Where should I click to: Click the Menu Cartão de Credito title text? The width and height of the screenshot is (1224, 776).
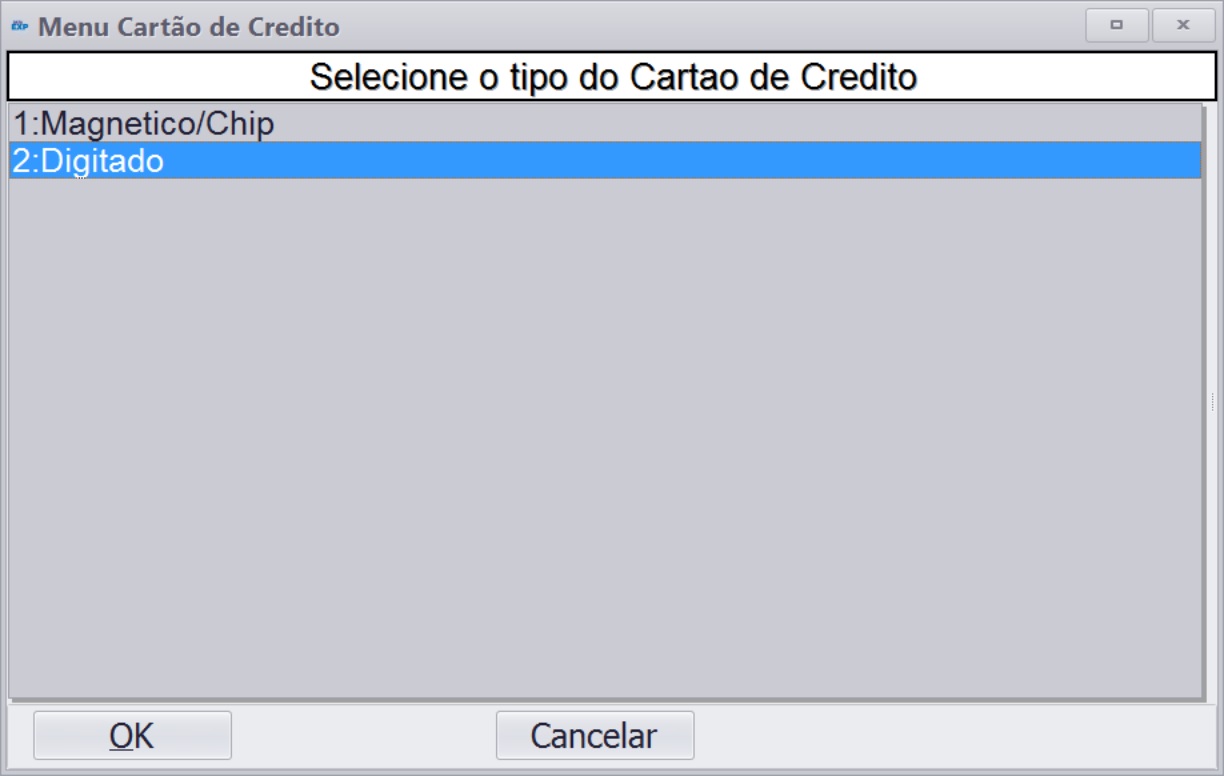point(189,26)
